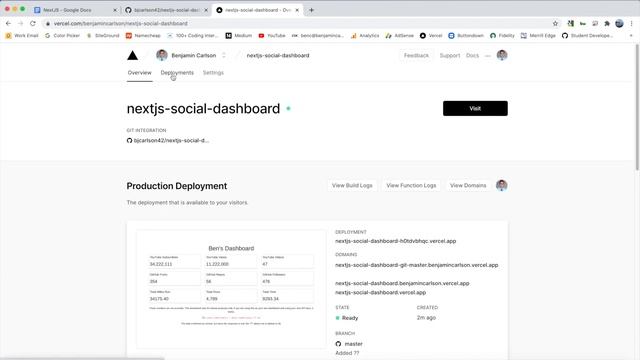The height and width of the screenshot is (360, 640).
Task: Open the Benjamin Carlson scope switcher
Action: pyautogui.click(x=224, y=55)
